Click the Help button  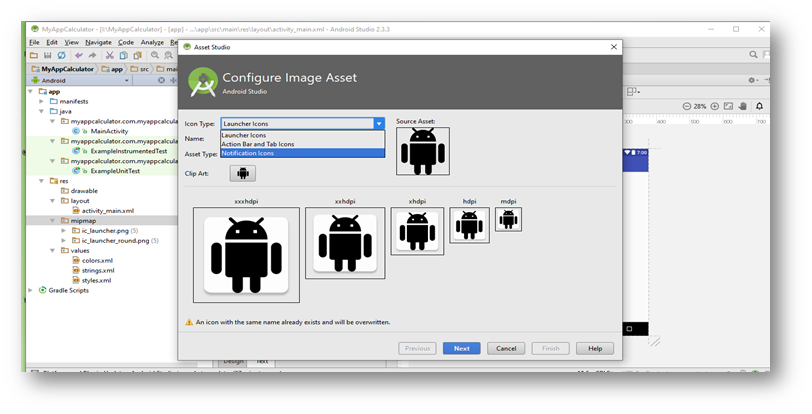595,349
